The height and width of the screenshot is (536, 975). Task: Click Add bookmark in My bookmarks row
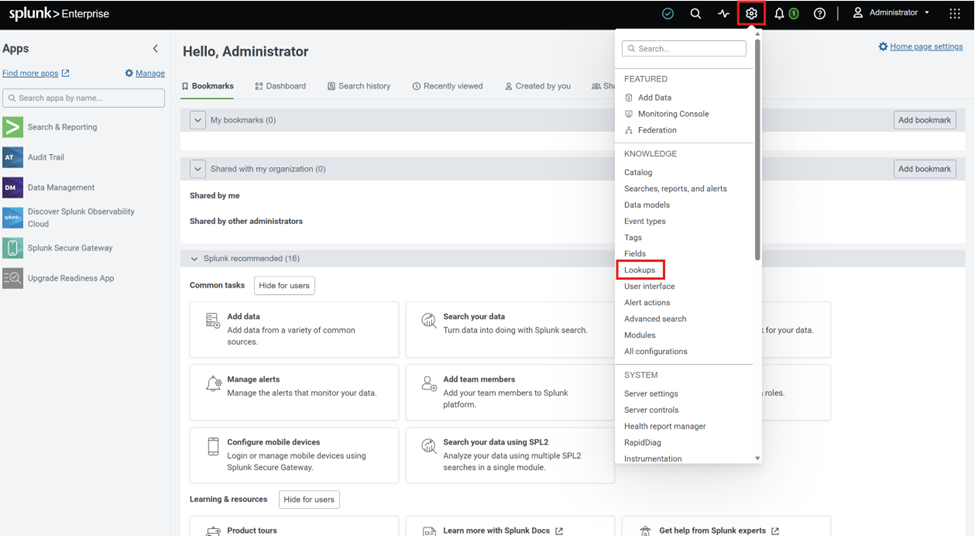click(x=925, y=120)
